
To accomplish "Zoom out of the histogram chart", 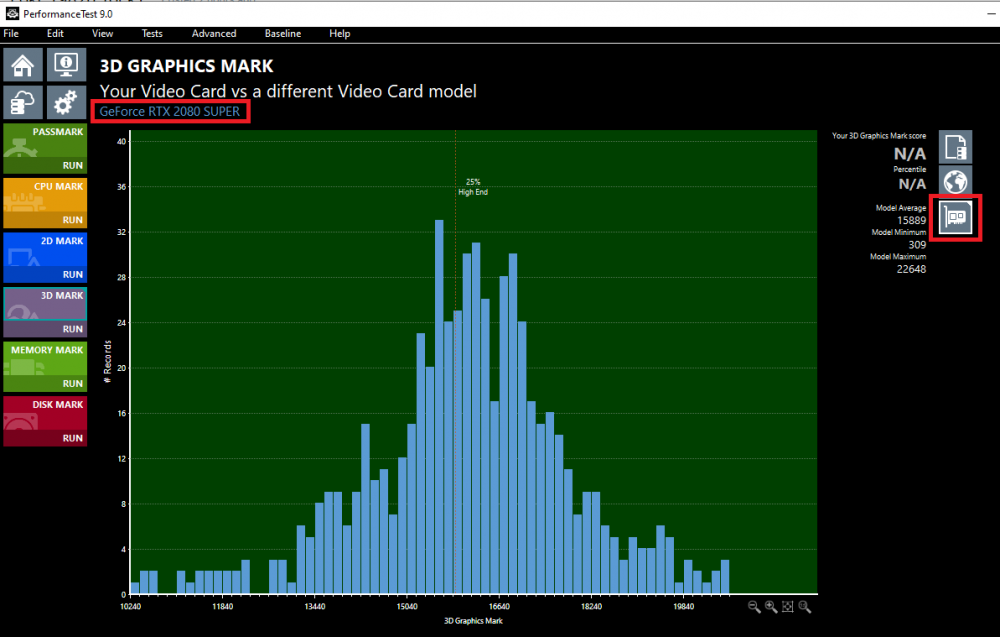I will pos(754,607).
